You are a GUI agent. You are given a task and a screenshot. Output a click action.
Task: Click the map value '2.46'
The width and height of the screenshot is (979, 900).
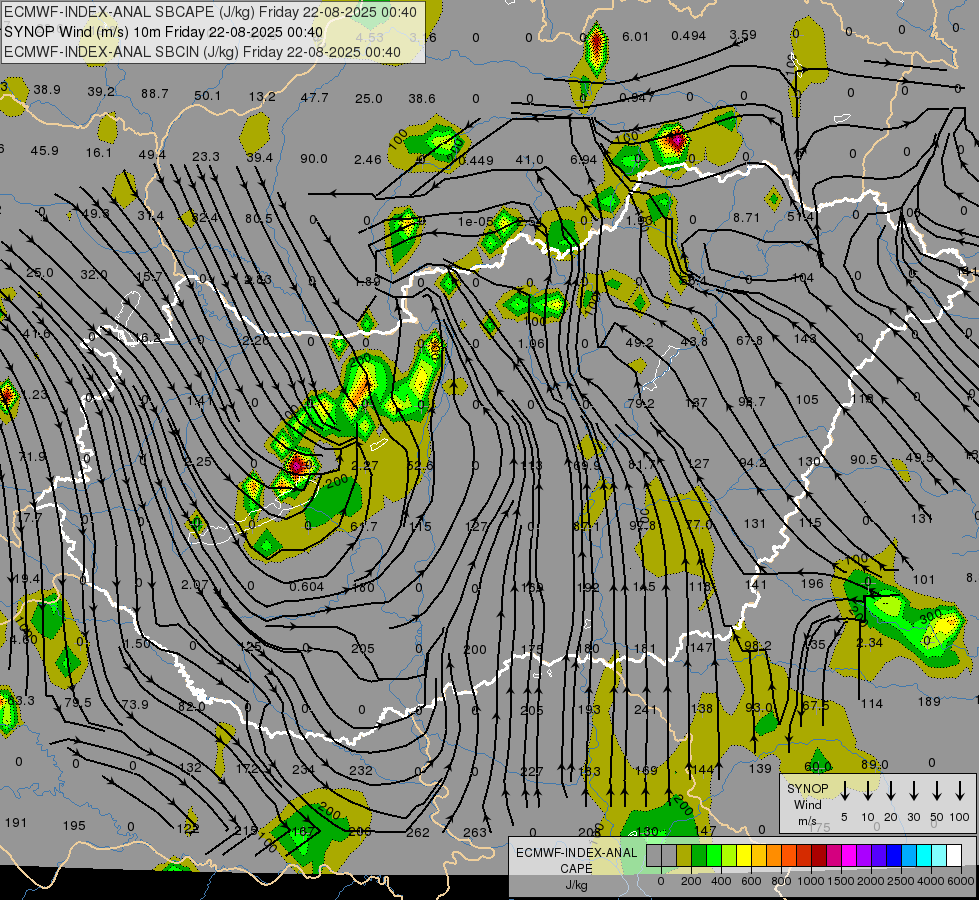pos(368,160)
